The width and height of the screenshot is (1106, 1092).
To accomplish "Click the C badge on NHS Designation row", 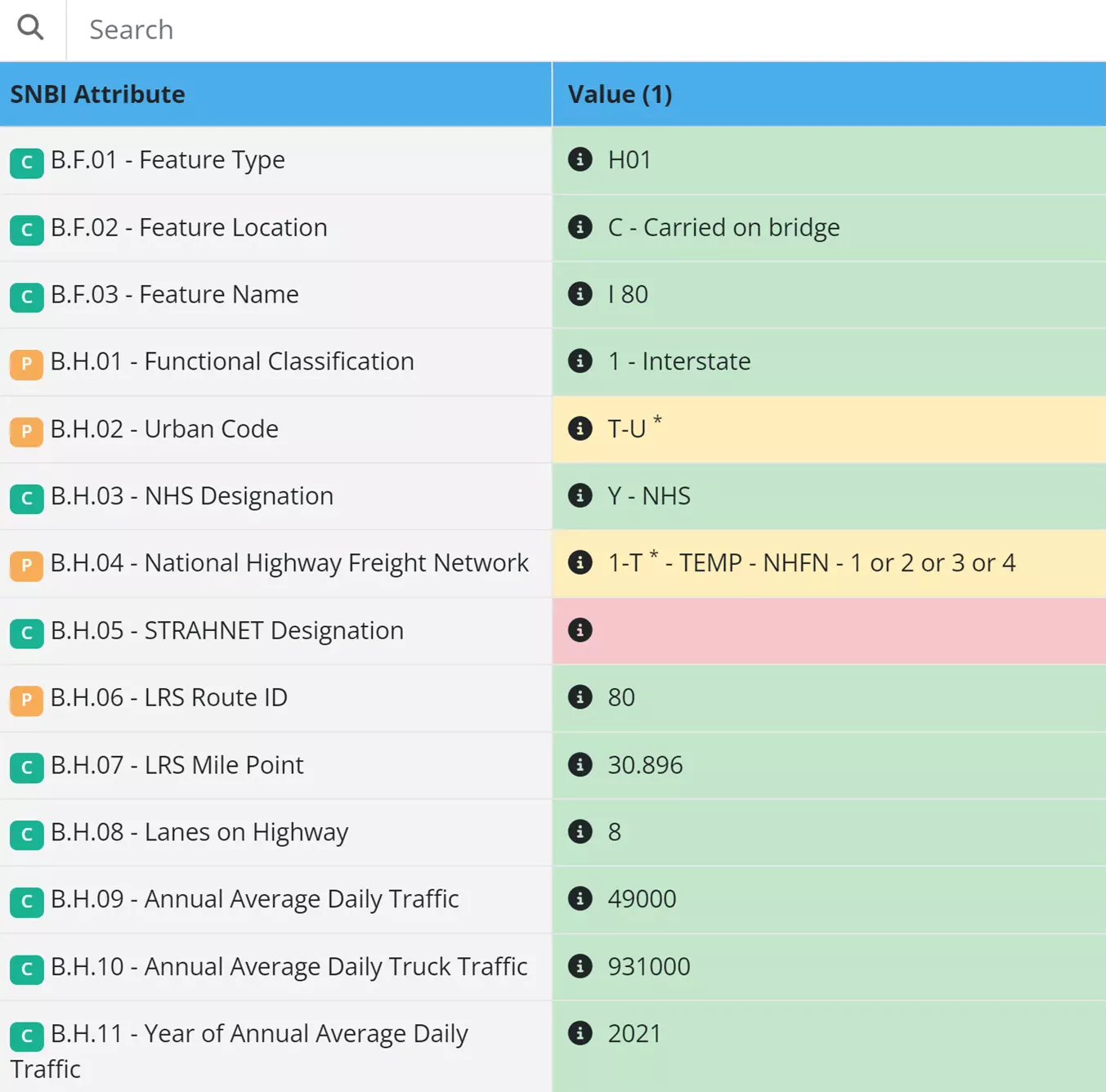I will point(27,499).
